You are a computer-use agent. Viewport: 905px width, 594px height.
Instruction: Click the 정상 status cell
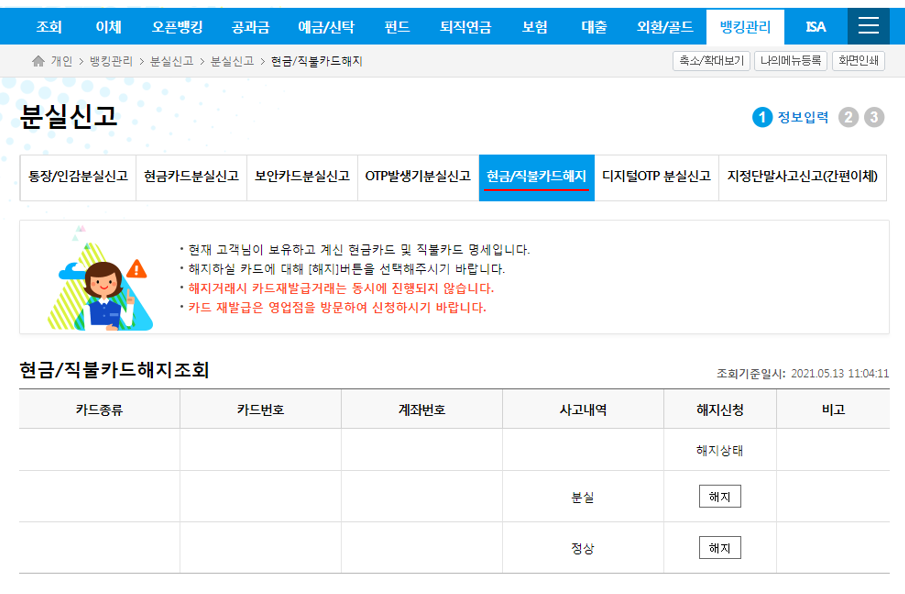[x=582, y=548]
